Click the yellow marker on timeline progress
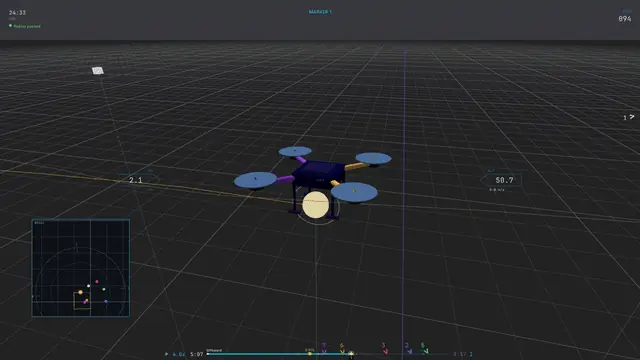The height and width of the screenshot is (360, 640). (310, 354)
